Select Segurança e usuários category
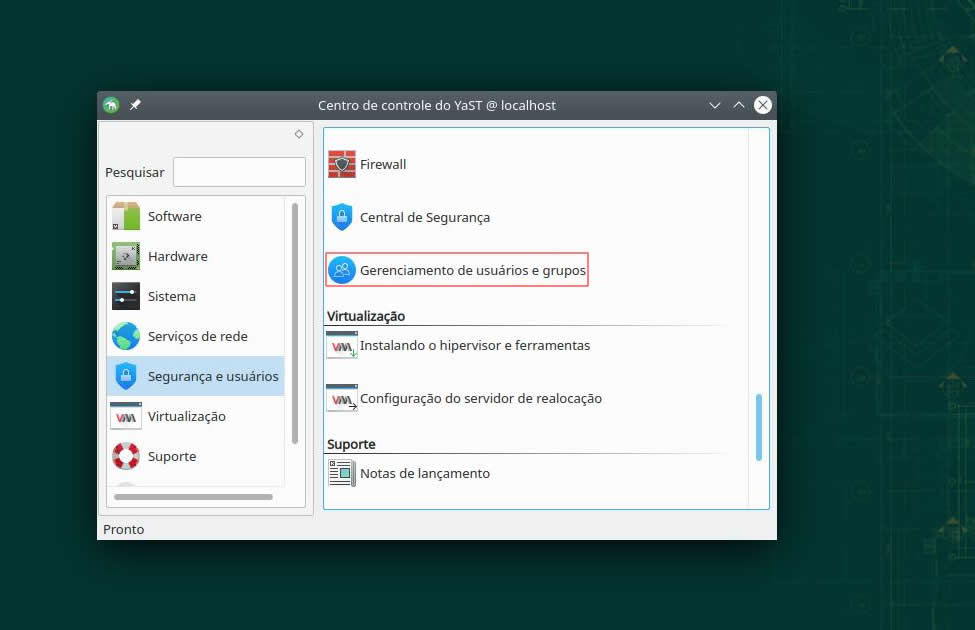Viewport: 975px width, 630px height. [212, 376]
